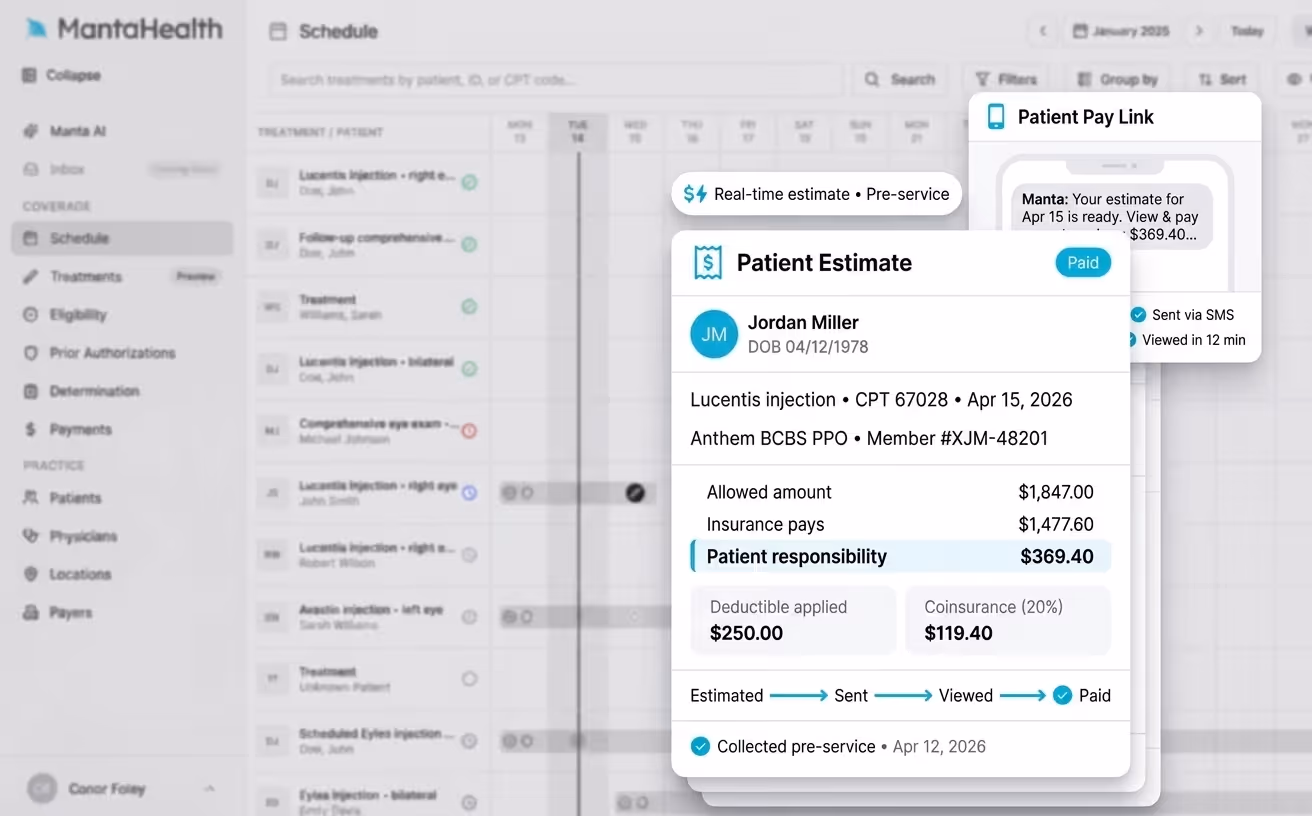Open the Sort dropdown
Screen dimensions: 1312x816
[x=1222, y=79]
